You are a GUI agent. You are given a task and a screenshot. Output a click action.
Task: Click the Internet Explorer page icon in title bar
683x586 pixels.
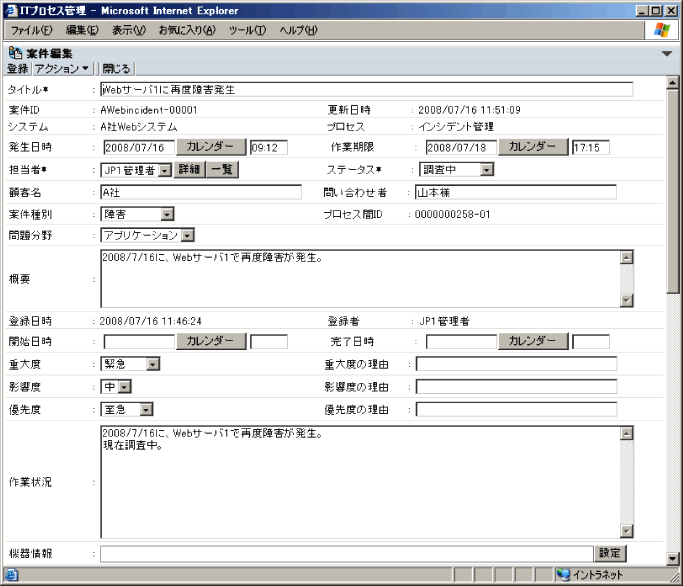[12, 10]
